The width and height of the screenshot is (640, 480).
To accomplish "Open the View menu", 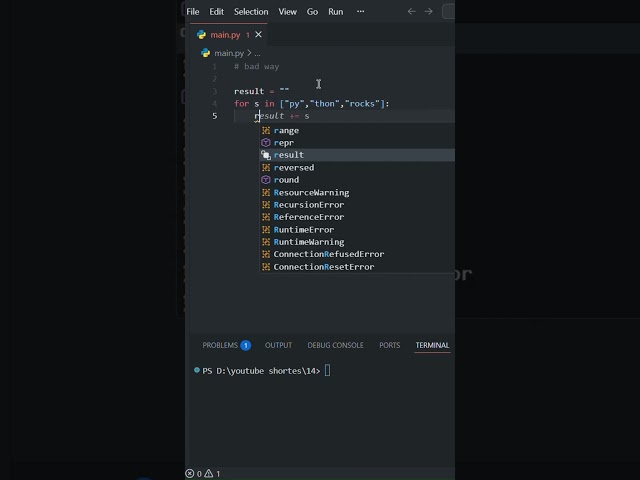I will pos(287,12).
